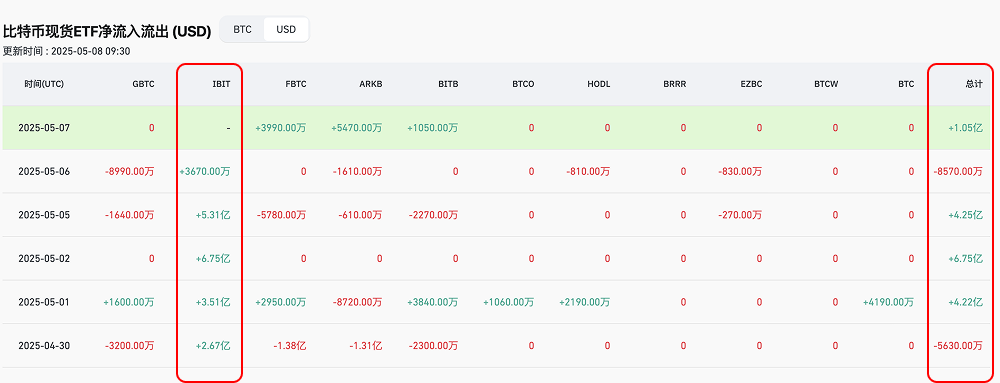Click the +1600.00万 GBTC value
Image resolution: width=1000 pixels, height=383 pixels.
[129, 303]
